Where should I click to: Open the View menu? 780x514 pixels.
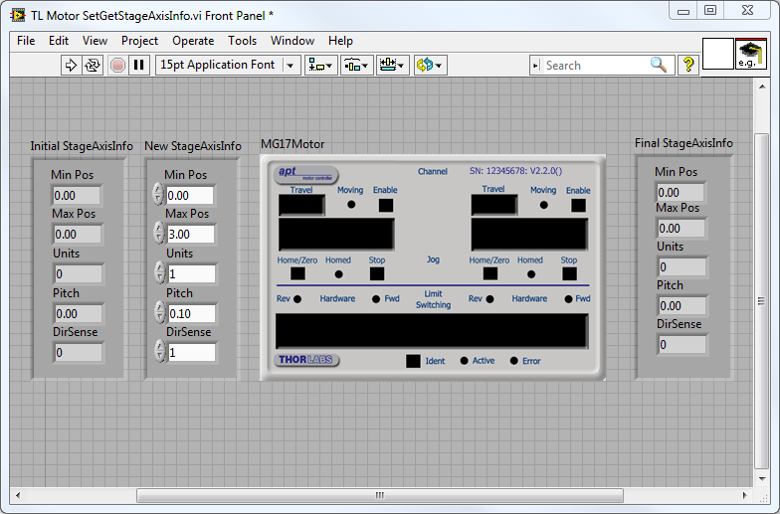point(95,41)
